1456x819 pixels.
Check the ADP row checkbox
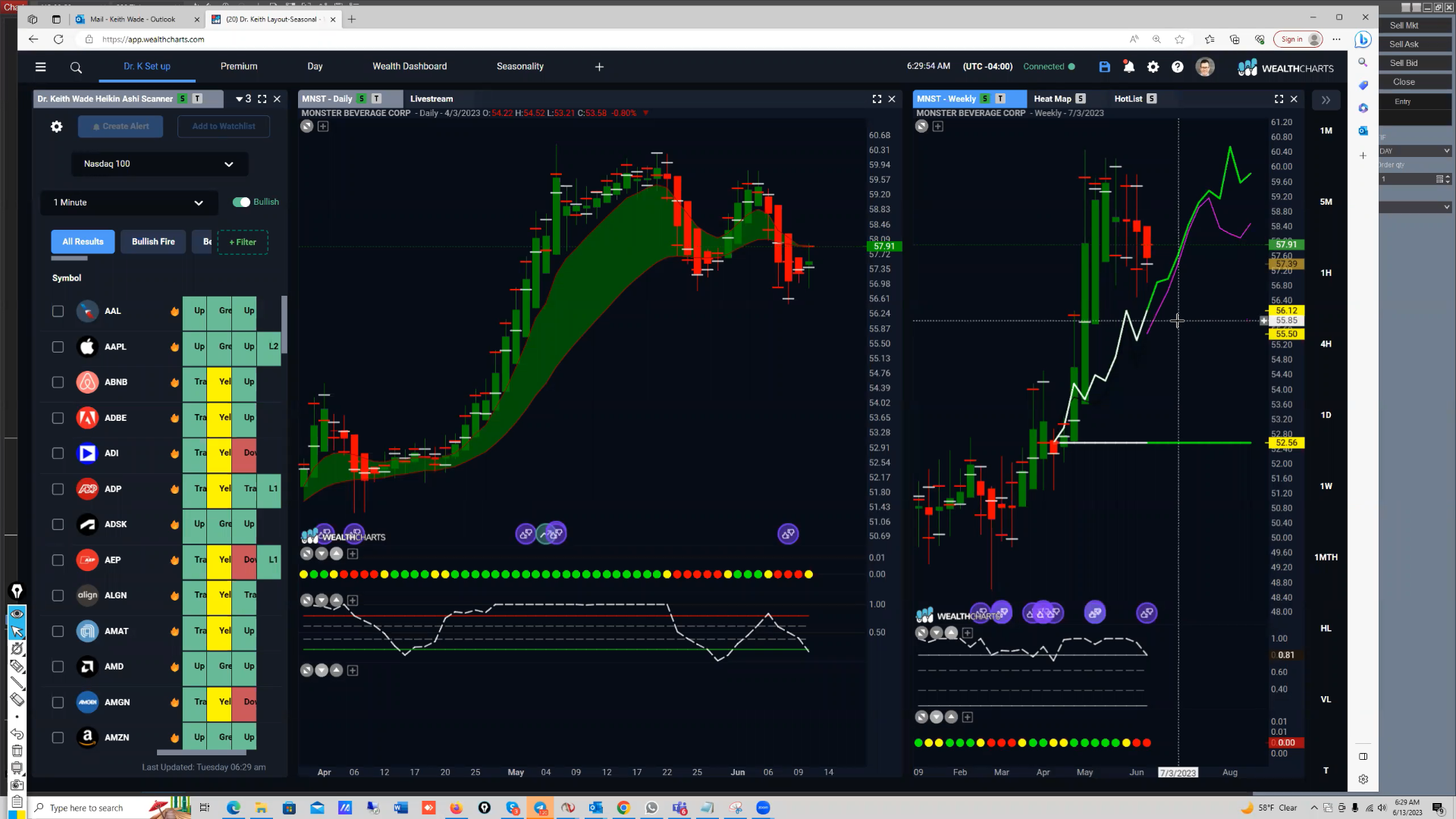pyautogui.click(x=58, y=489)
